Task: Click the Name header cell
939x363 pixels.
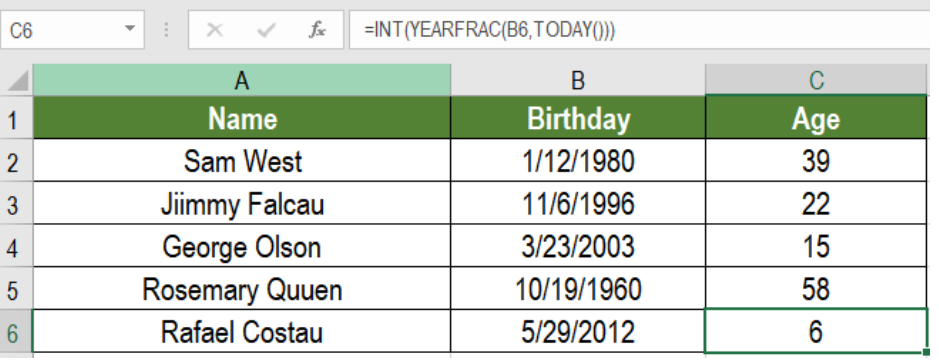Action: click(x=241, y=118)
